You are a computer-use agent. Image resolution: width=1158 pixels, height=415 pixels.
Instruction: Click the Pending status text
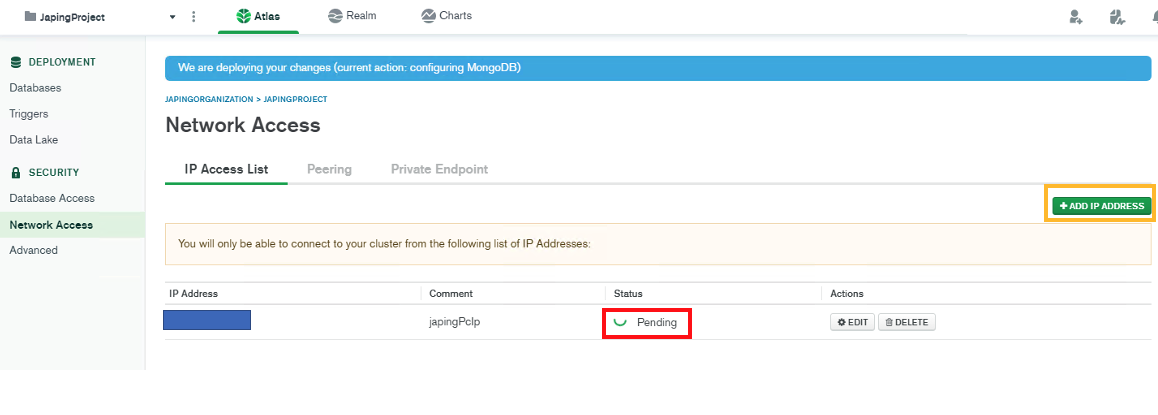coord(657,323)
